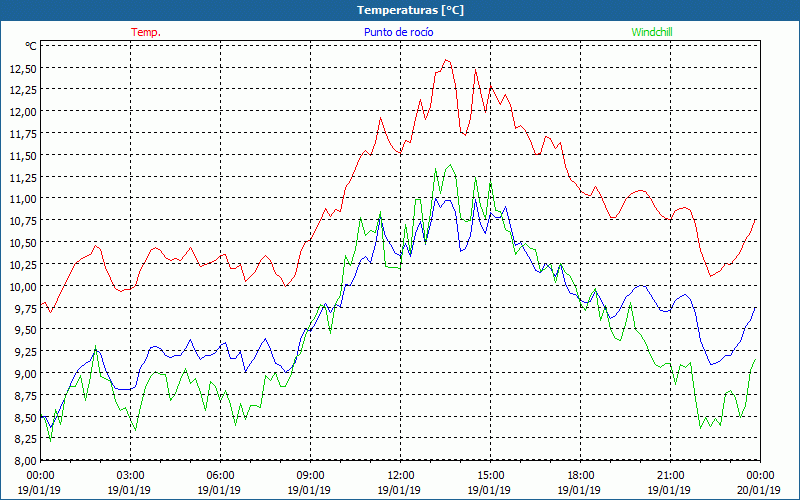Click the '8,75' y-axis value
Viewport: 800px width, 500px height.
coord(26,395)
